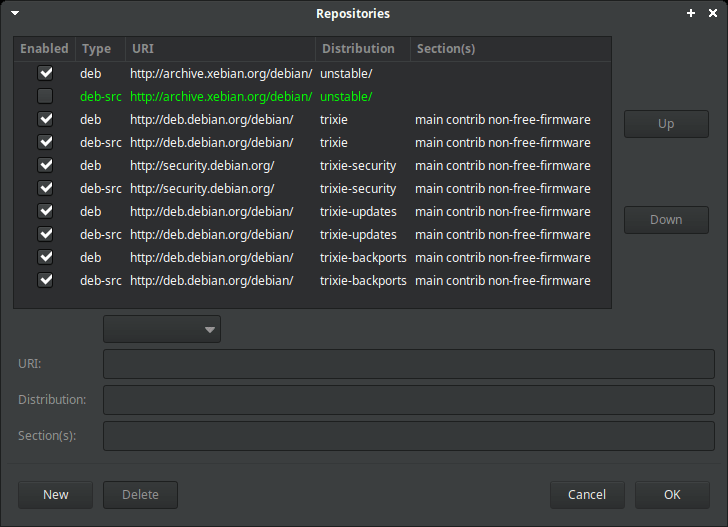Cancel the Repositories dialog
Image resolution: width=728 pixels, height=527 pixels.
click(587, 494)
